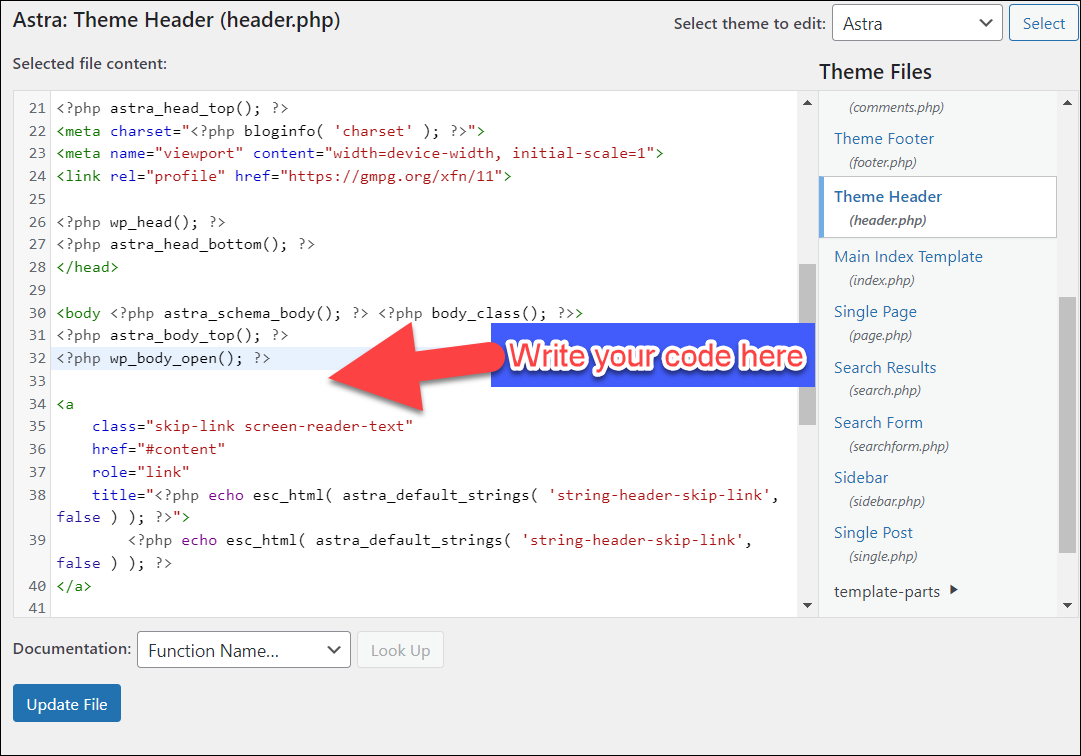This screenshot has width=1081, height=756.
Task: Click the Theme Files scrollbar thumb
Action: [1067, 425]
